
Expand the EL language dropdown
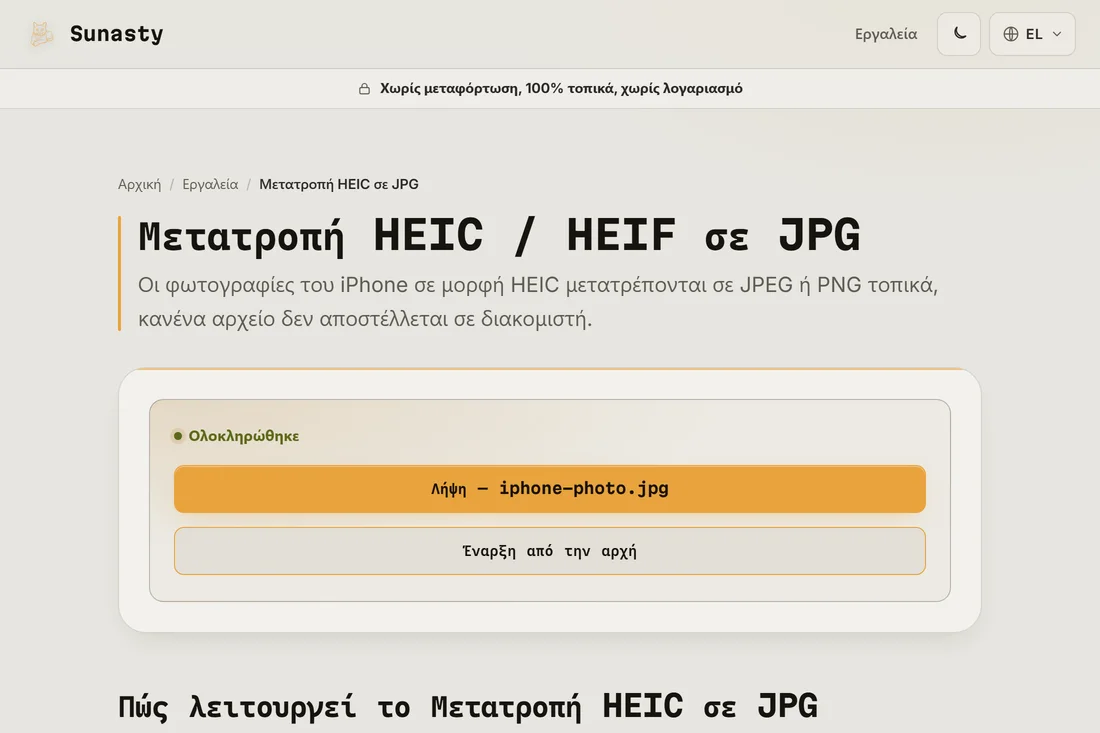pos(1032,34)
